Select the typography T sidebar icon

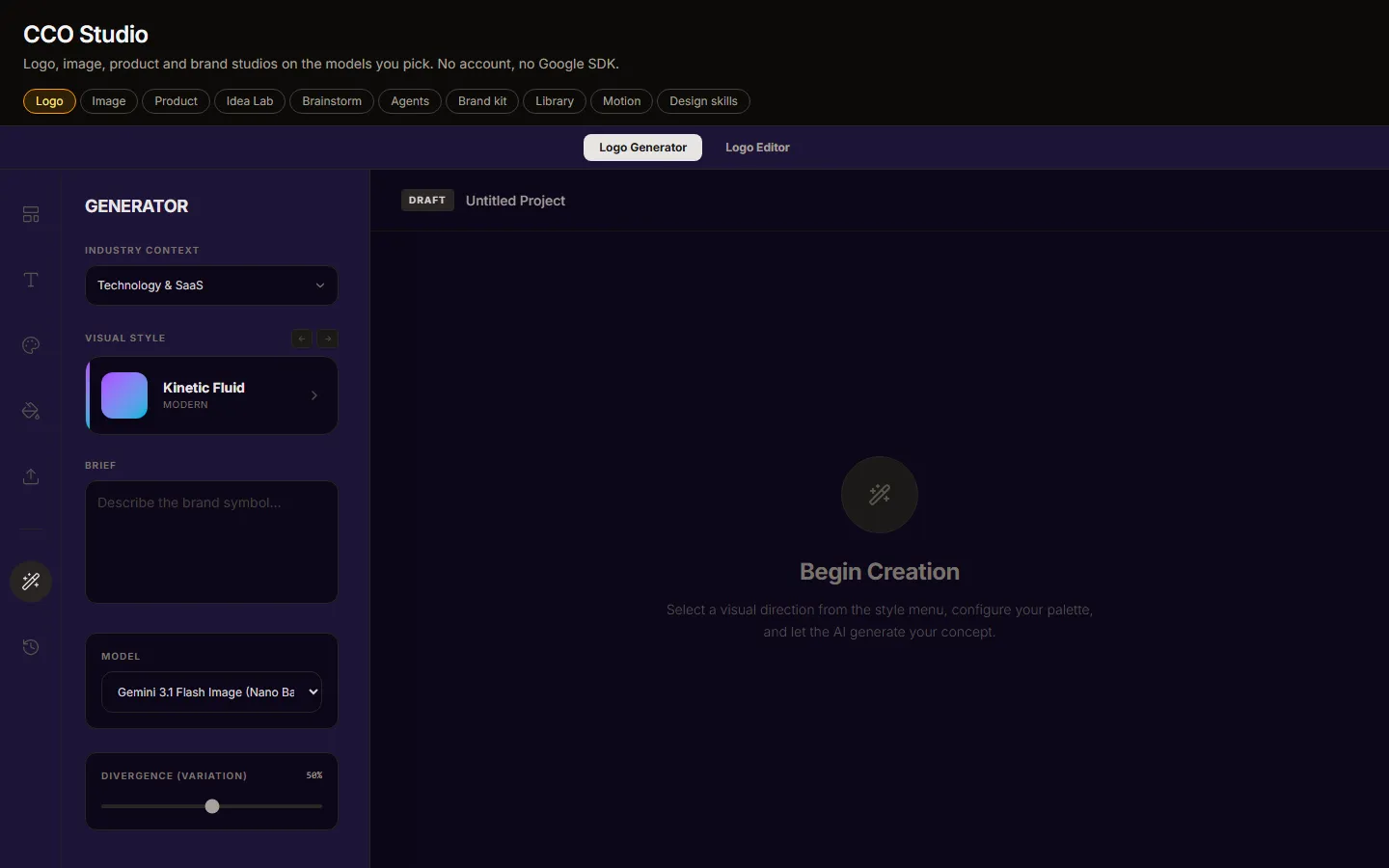tap(31, 280)
